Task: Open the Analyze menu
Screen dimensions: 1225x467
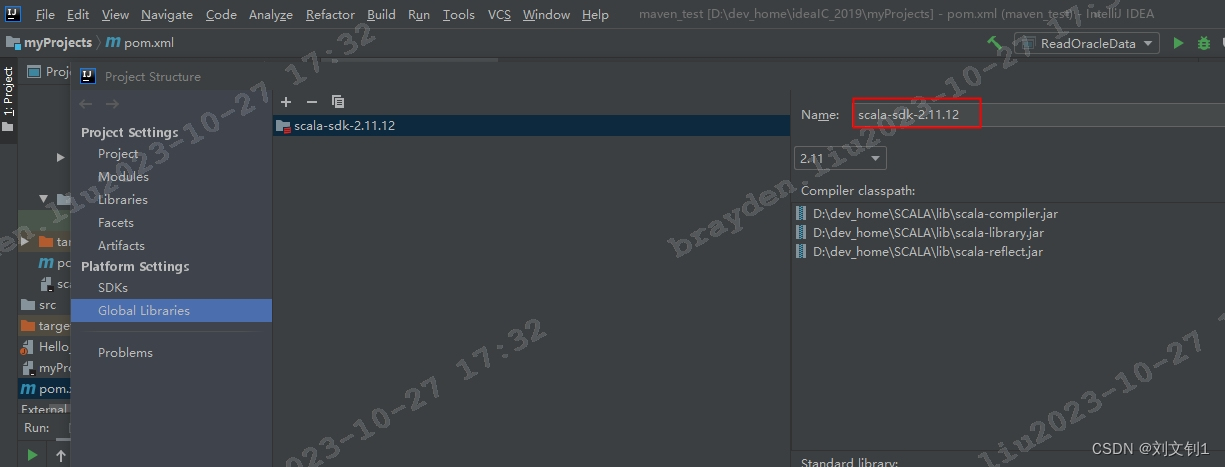Action: (x=270, y=15)
